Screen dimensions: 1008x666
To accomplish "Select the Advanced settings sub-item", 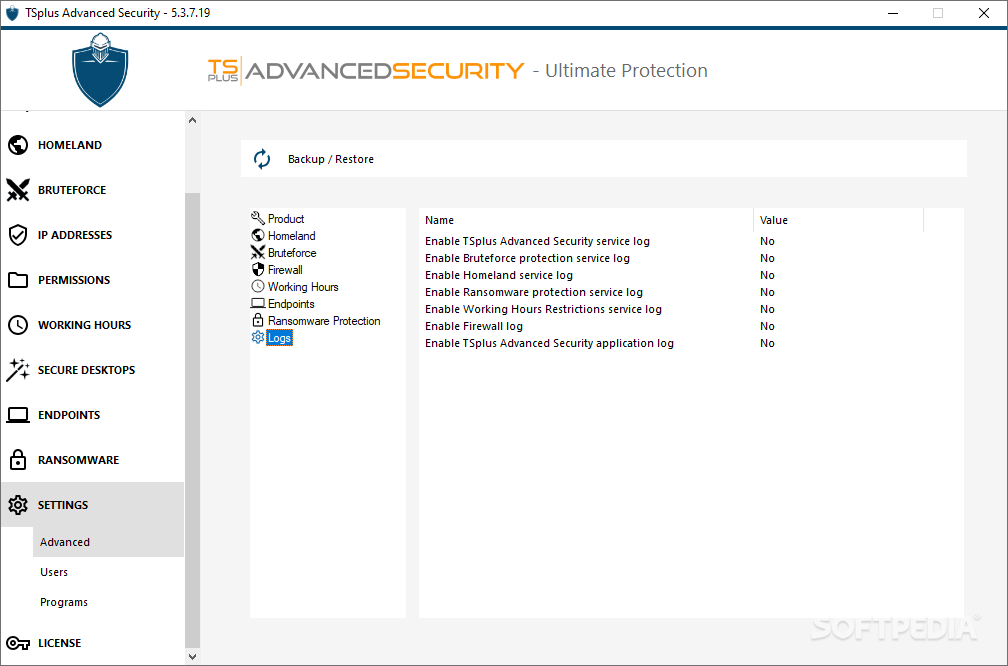I will click(x=108, y=542).
